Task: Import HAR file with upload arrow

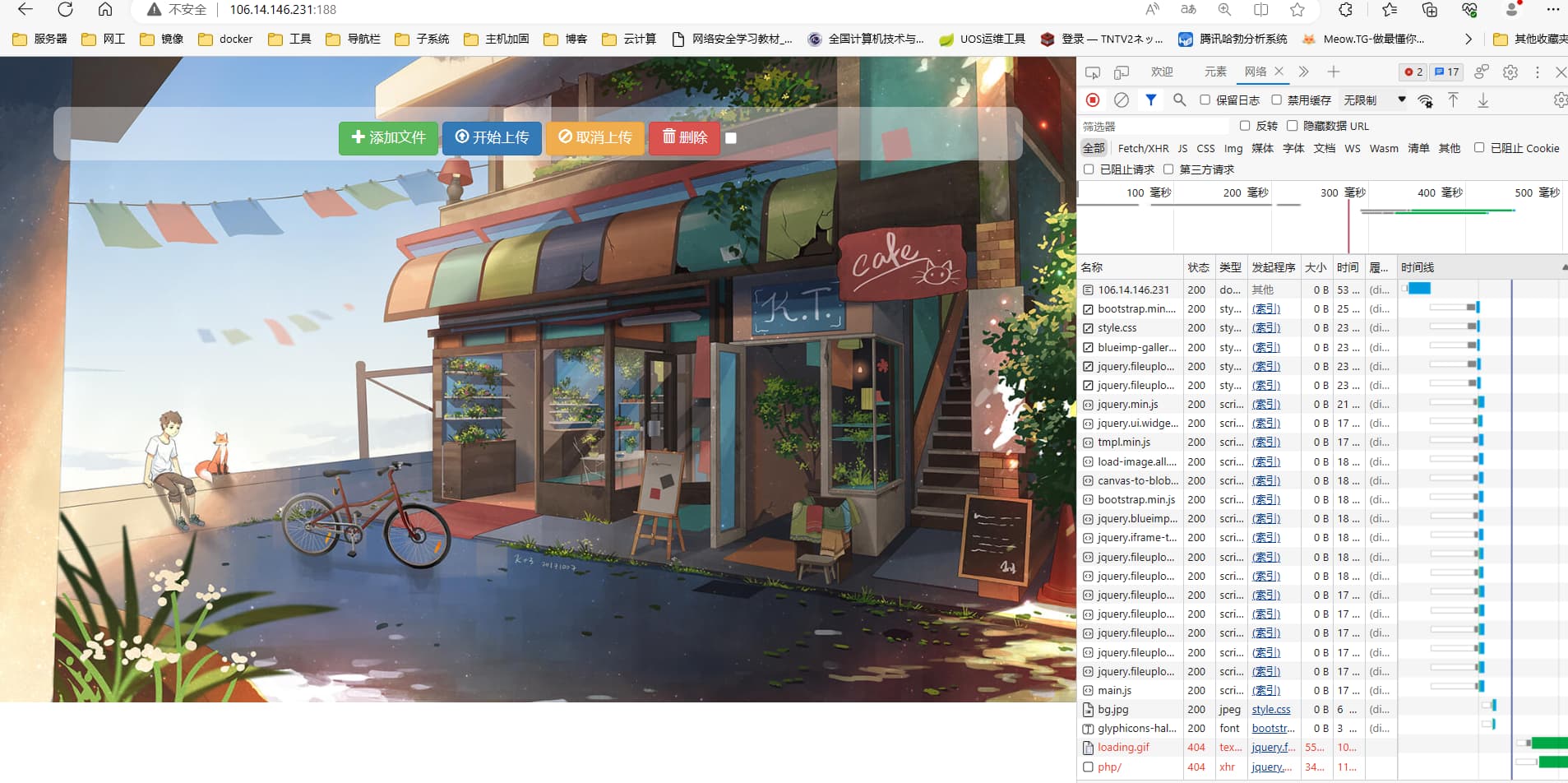Action: tap(1454, 100)
